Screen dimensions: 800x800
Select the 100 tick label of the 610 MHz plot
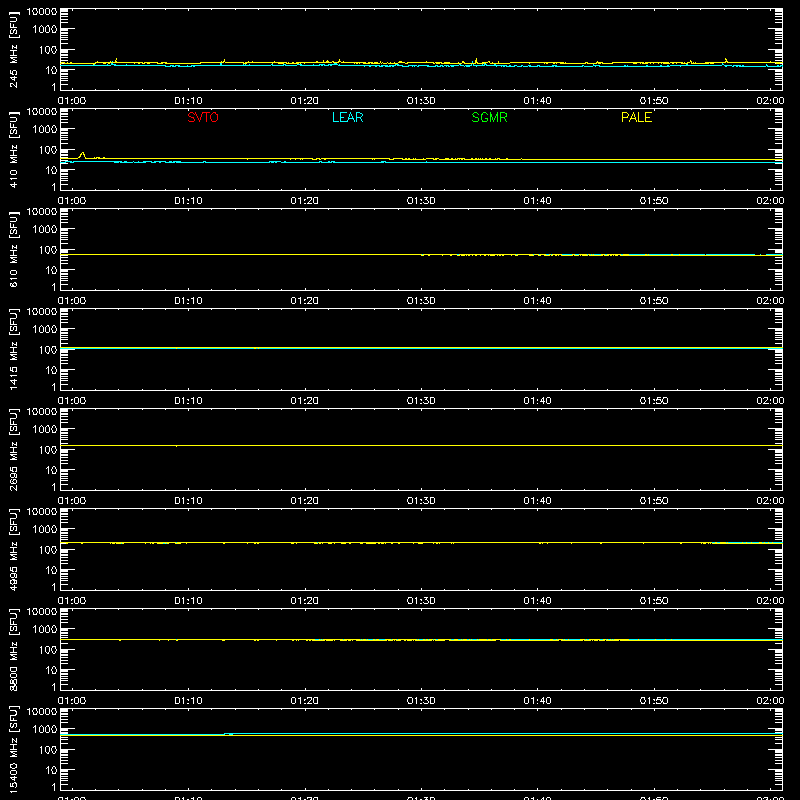point(48,250)
